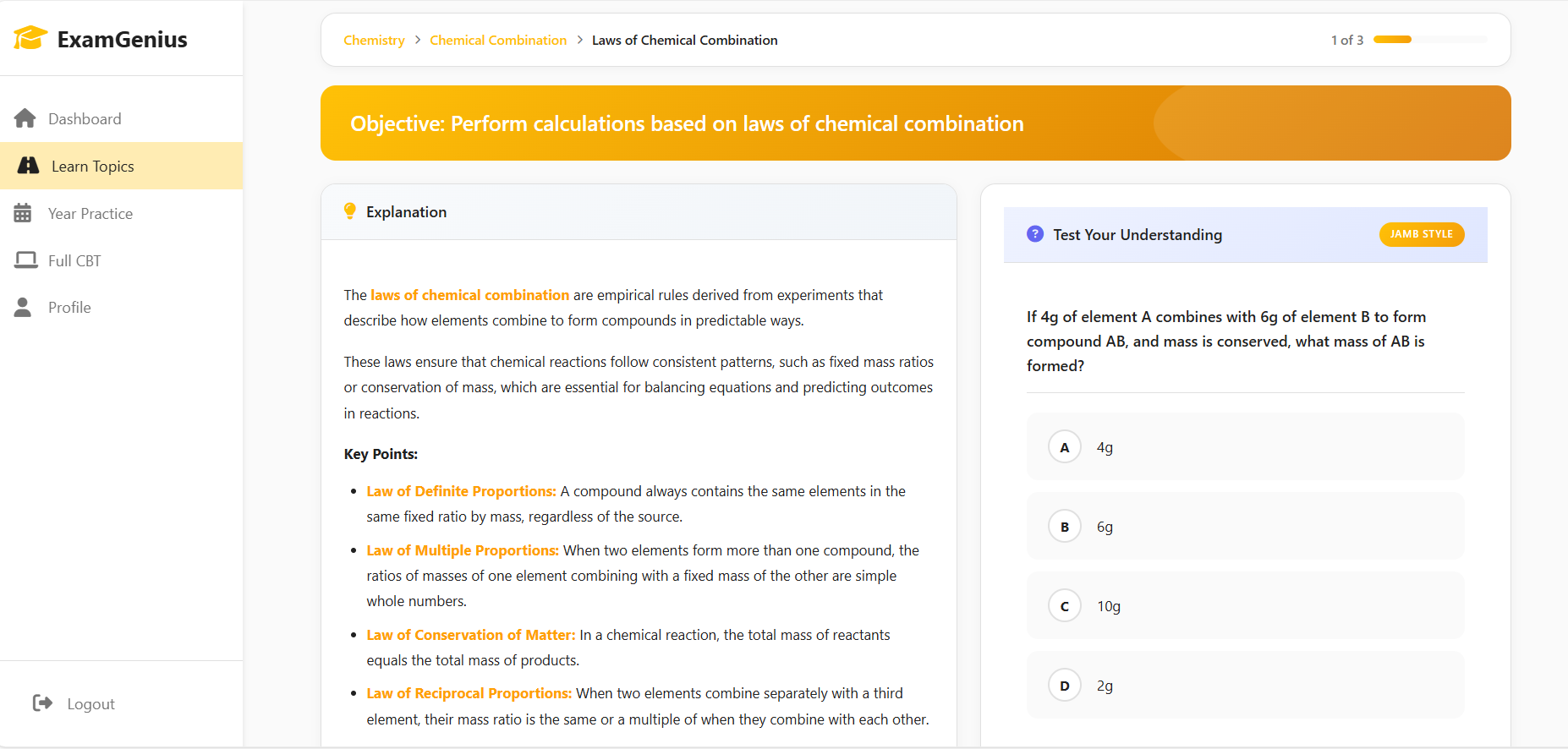The image size is (1568, 749).
Task: Click the 'Law of Conservation of Matter:' term
Action: (471, 635)
